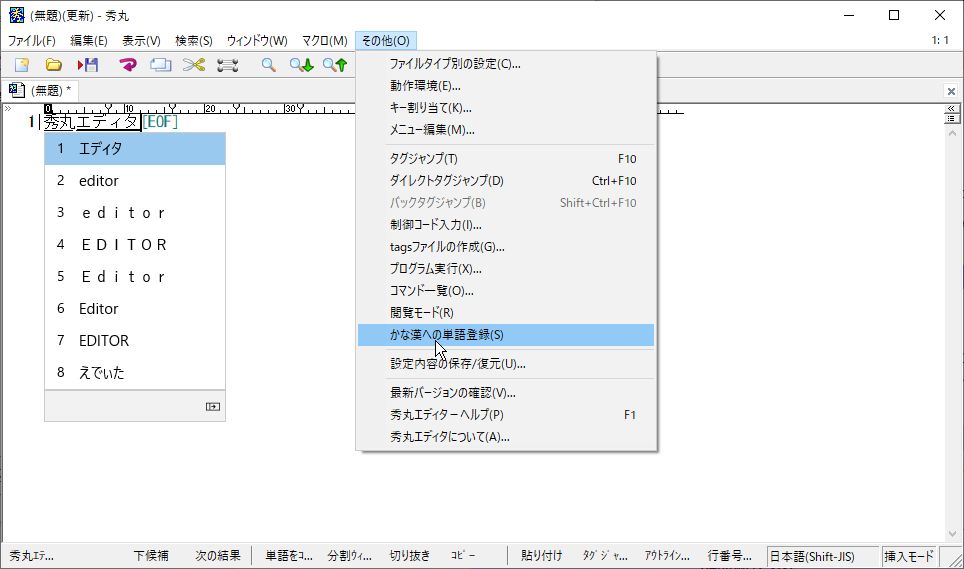Screen dimensions: 964x569
Task: Click the 秀丸エデ... function key button
Action: [x=31, y=555]
